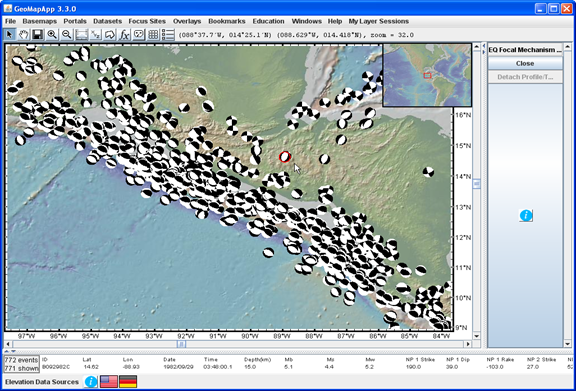Click the ID column header

(45, 359)
